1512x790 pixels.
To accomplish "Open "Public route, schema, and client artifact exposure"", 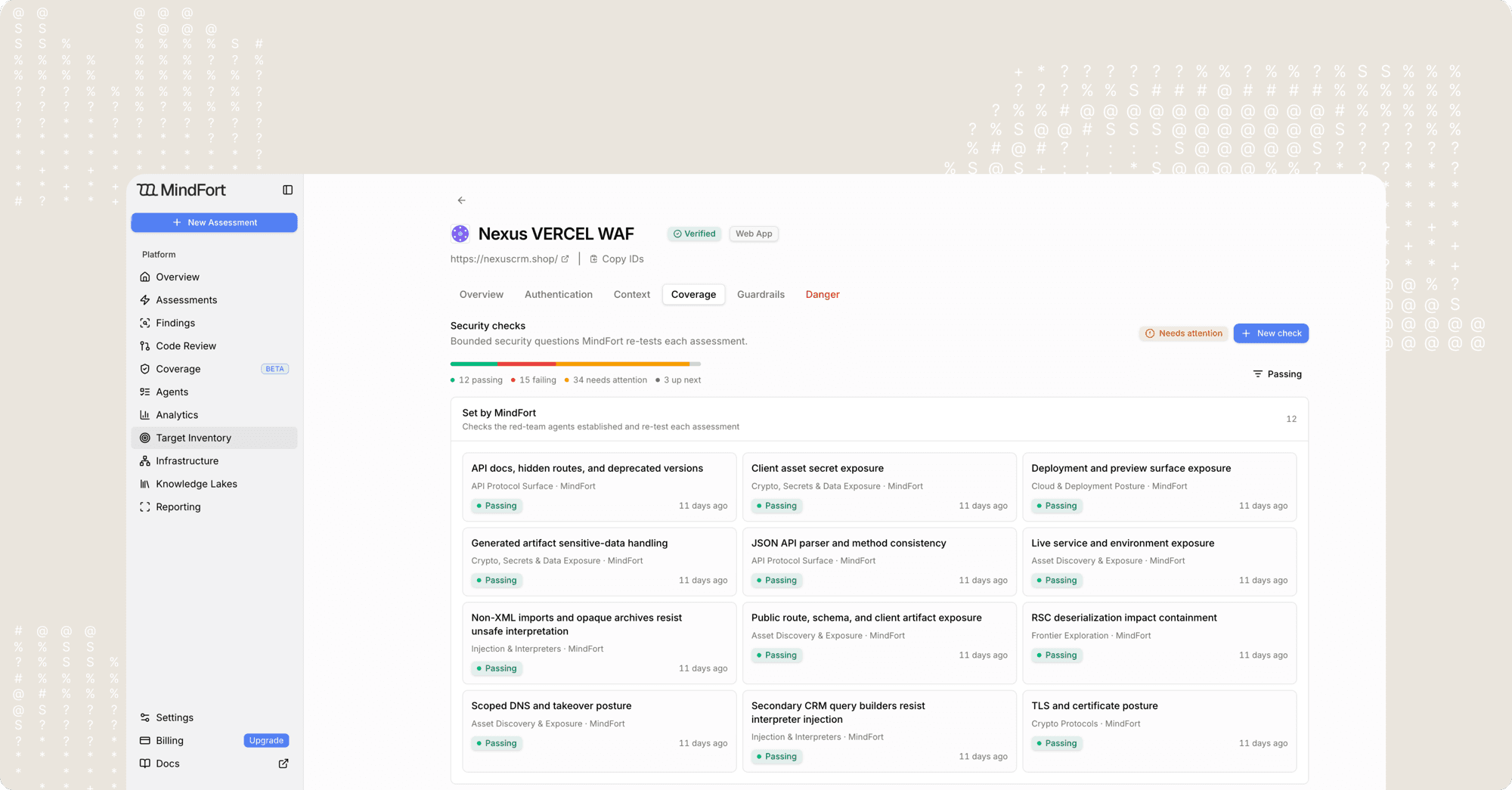I will pos(879,643).
